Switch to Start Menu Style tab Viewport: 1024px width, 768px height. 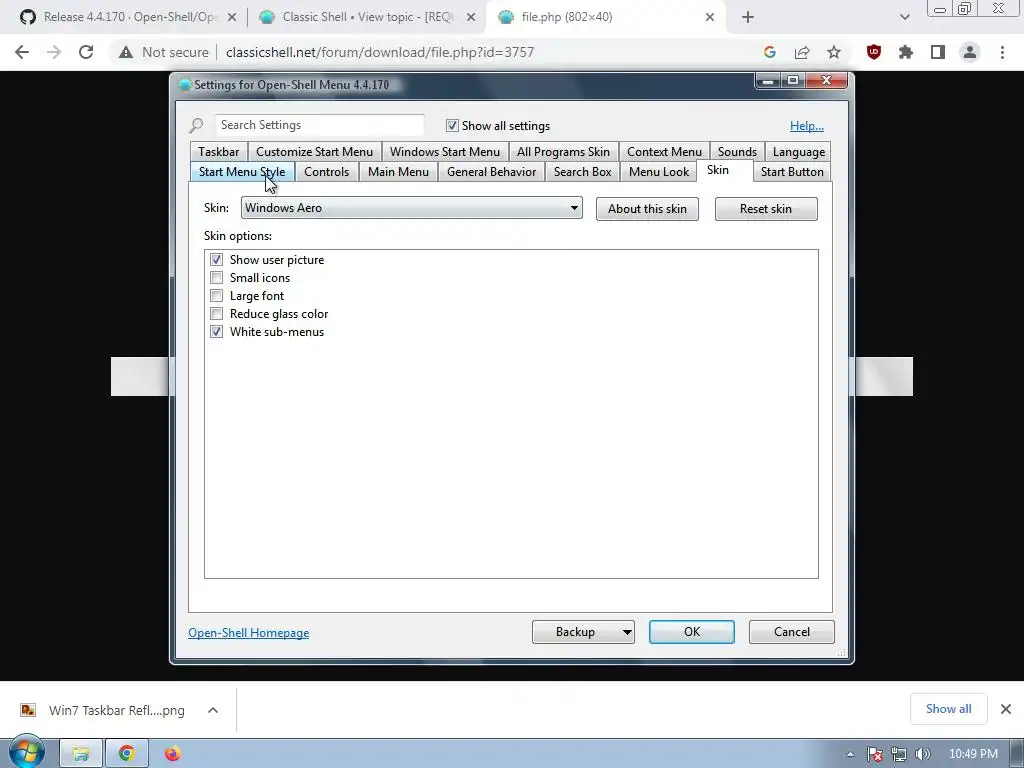pos(242,172)
